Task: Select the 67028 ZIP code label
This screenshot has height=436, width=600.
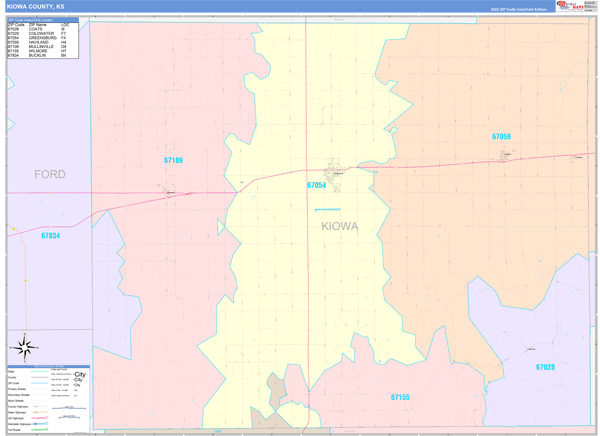Action: coord(545,367)
